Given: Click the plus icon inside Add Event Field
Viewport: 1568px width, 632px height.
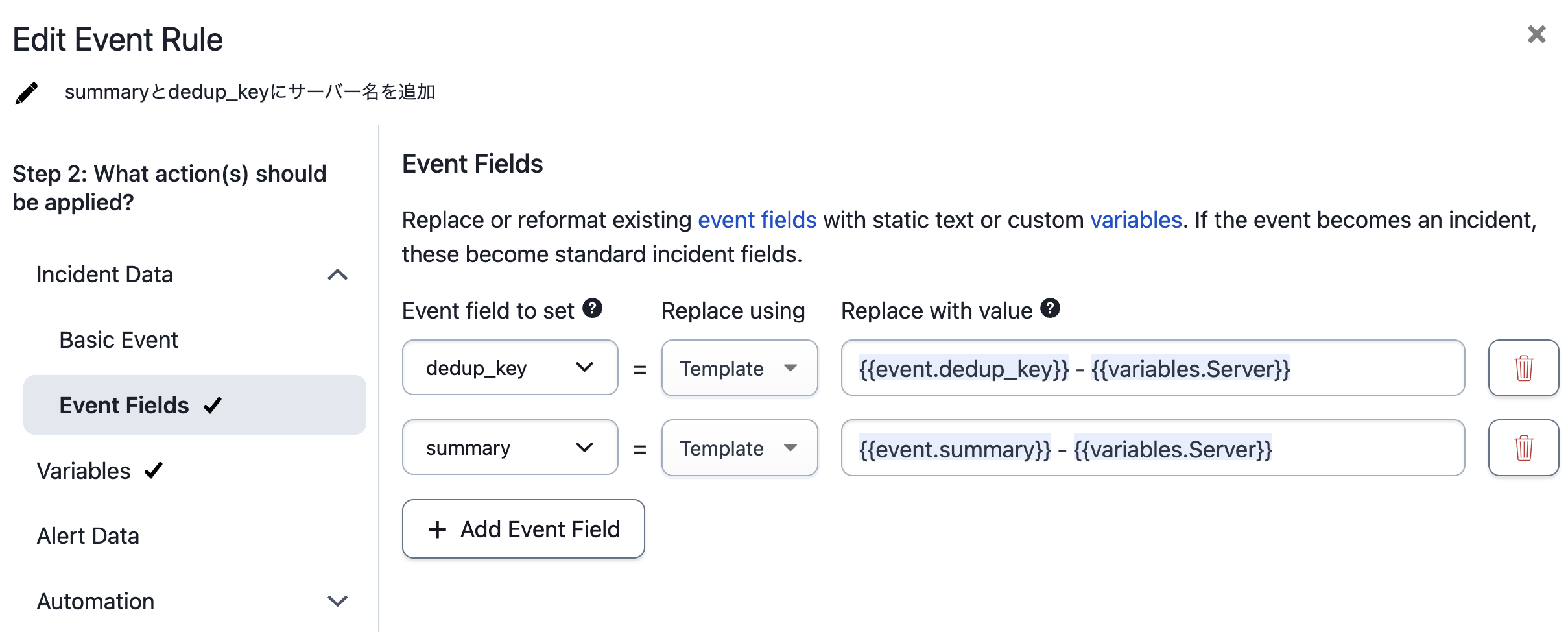Looking at the screenshot, I should (436, 529).
